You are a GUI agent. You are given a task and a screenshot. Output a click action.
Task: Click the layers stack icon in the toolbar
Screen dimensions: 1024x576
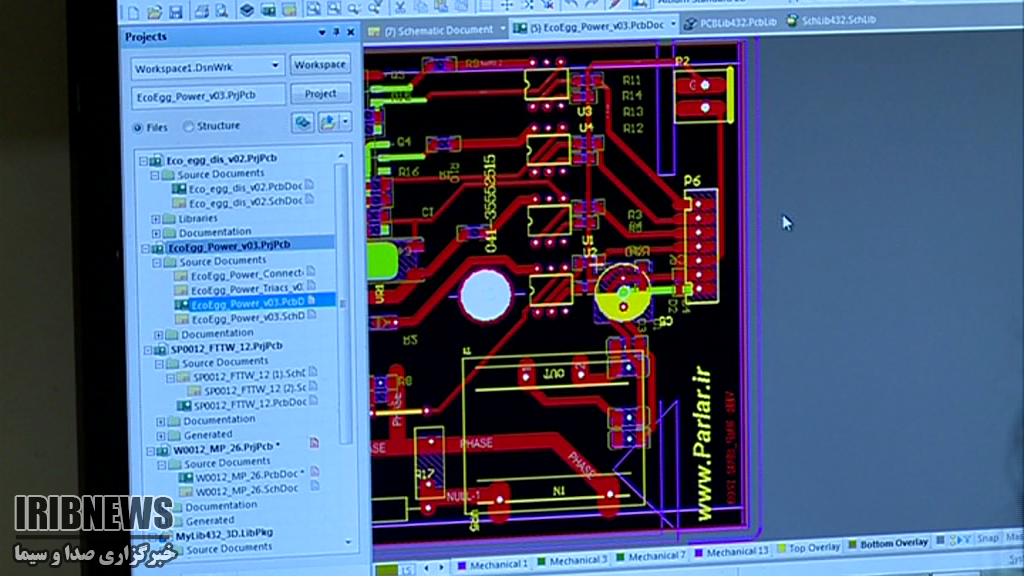(247, 12)
